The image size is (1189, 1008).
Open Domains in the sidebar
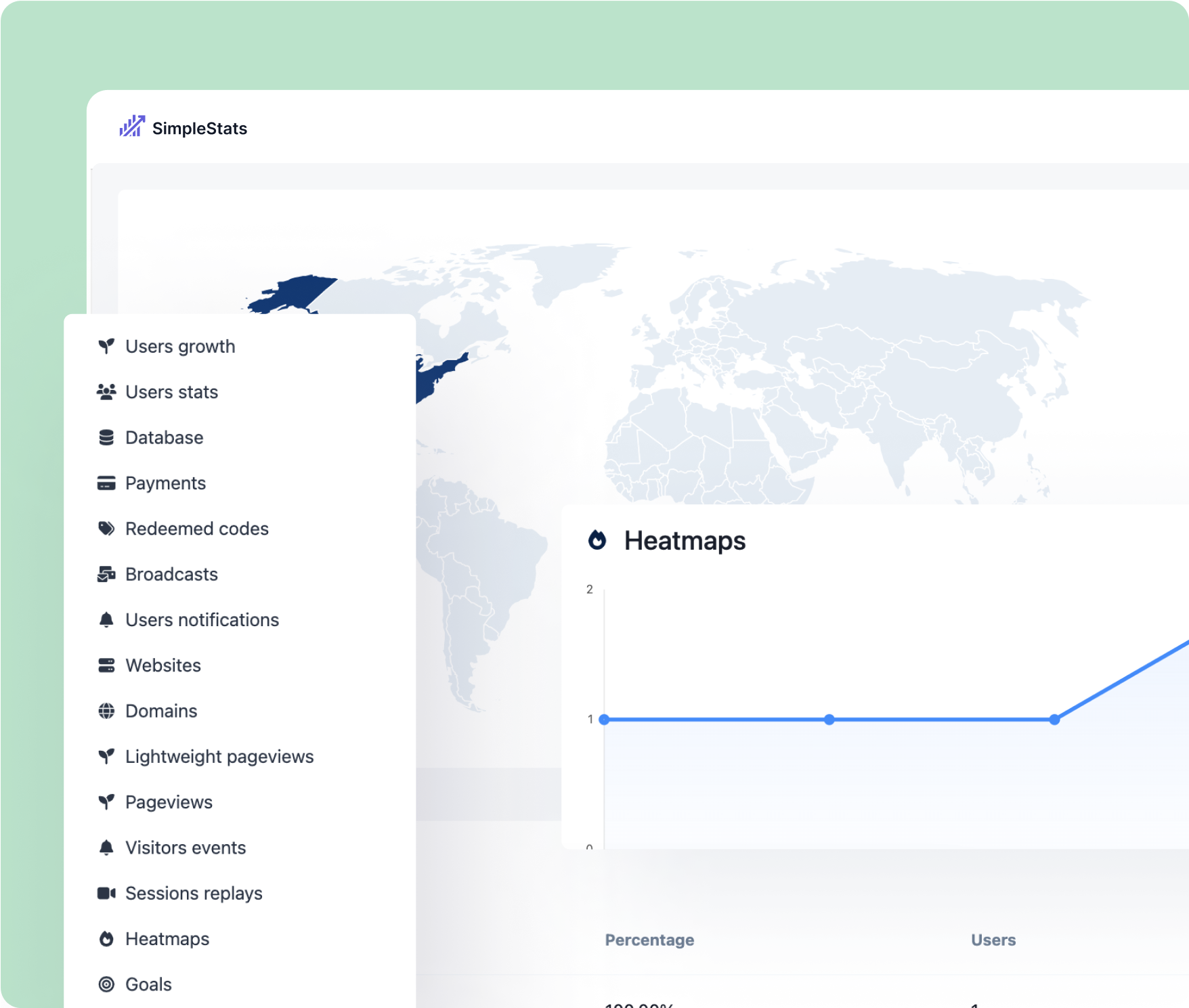tap(162, 711)
